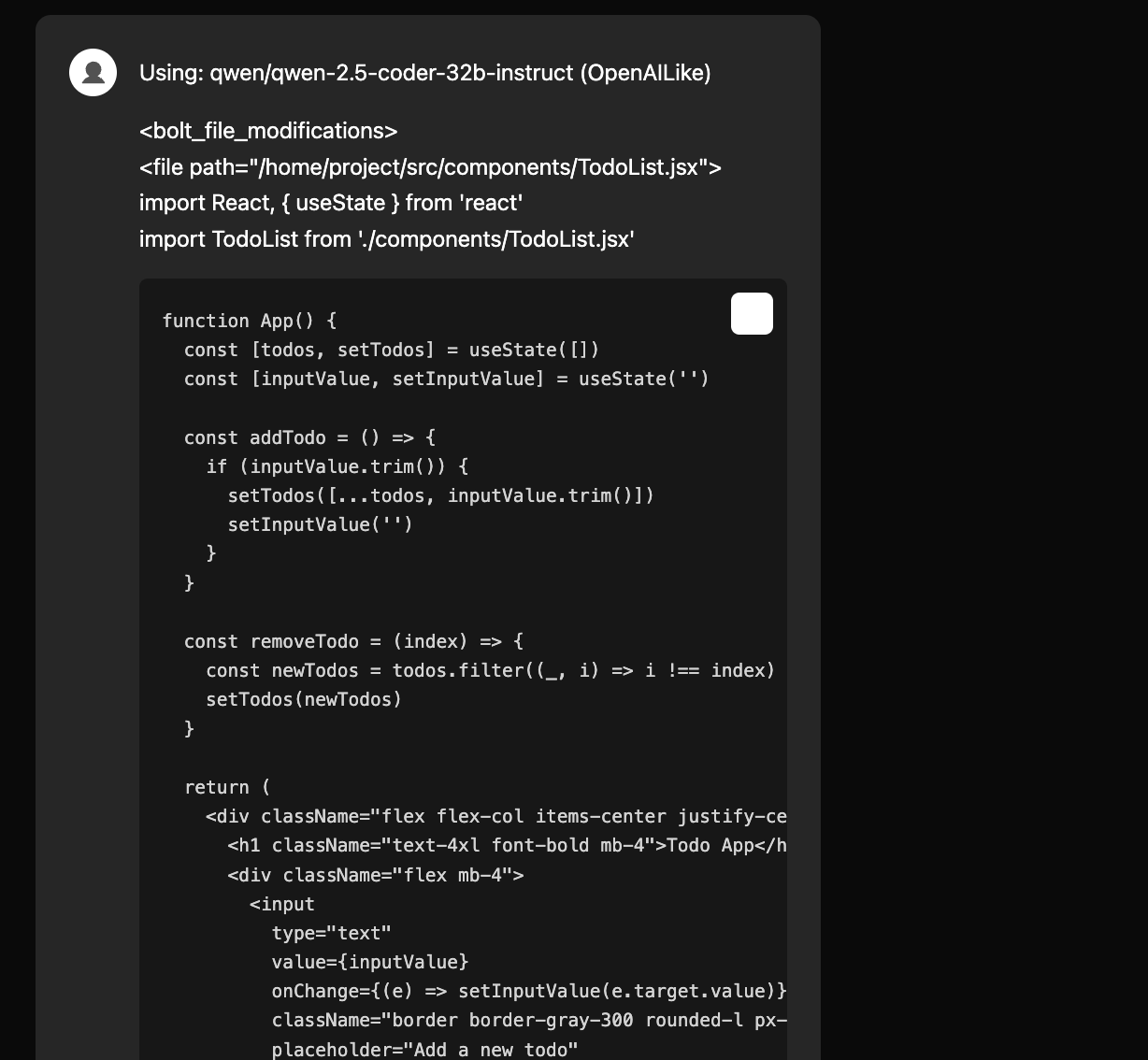Click the setTodos spread todos line

440,495
